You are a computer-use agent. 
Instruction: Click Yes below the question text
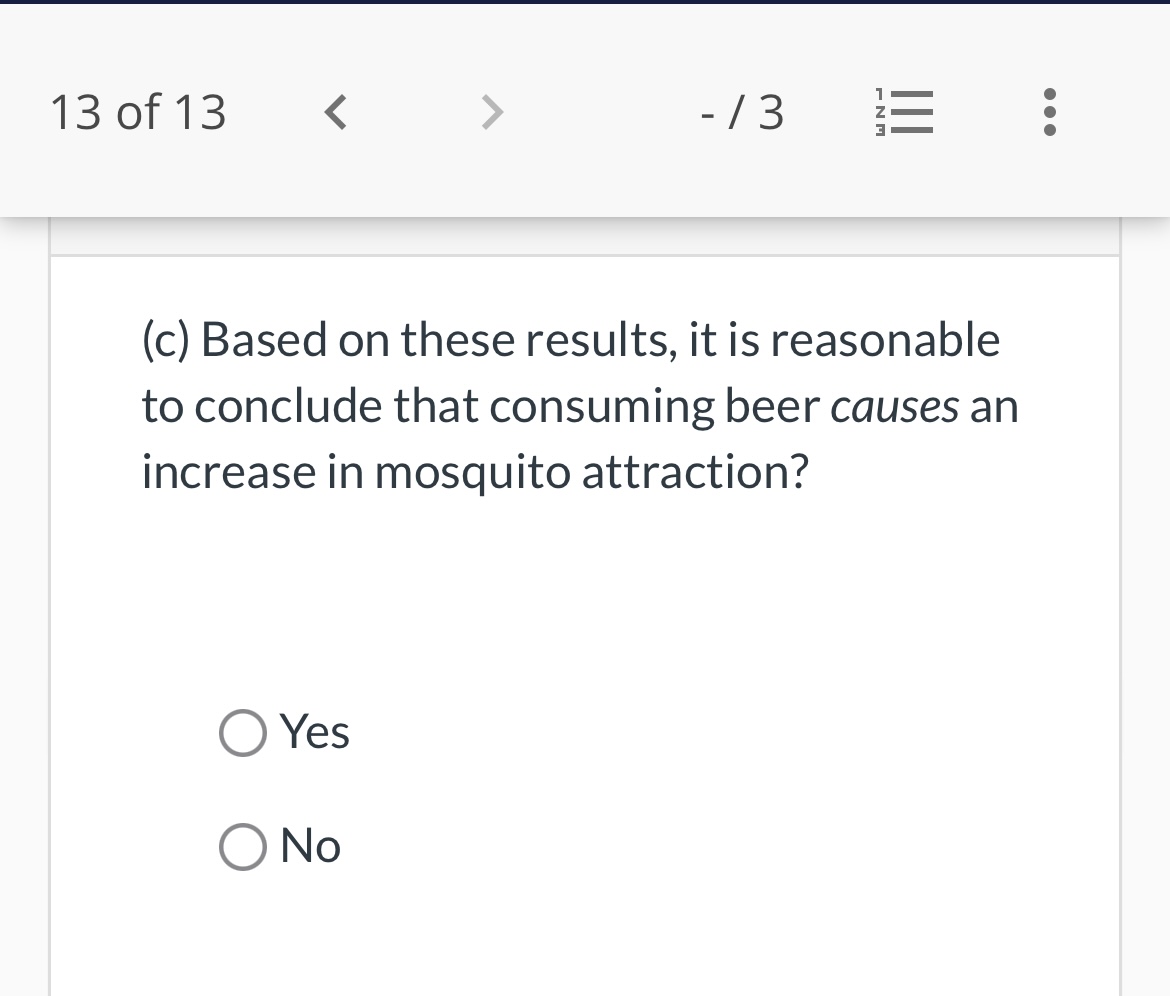point(314,732)
